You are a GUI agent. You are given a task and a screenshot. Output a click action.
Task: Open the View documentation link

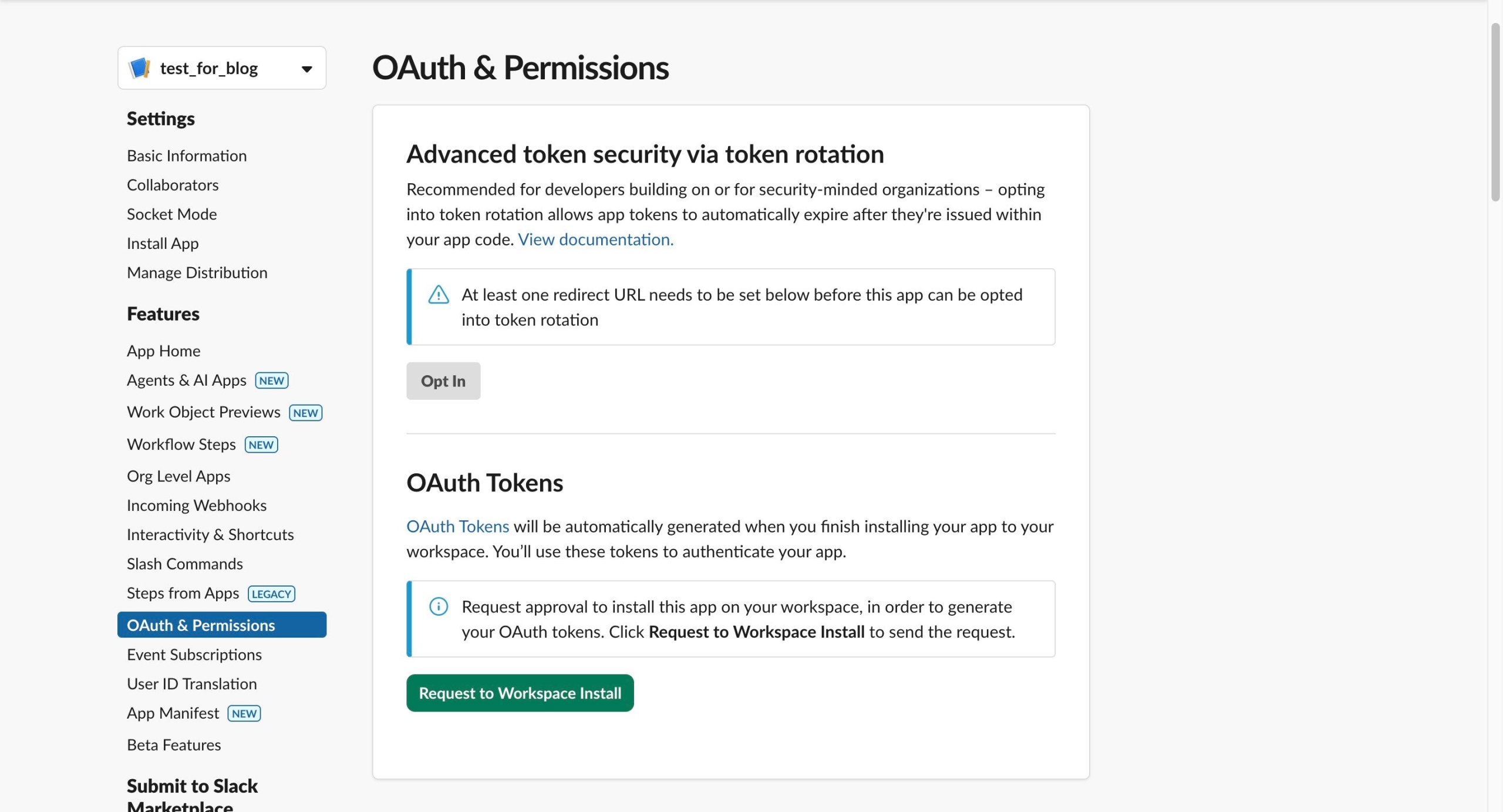[595, 240]
